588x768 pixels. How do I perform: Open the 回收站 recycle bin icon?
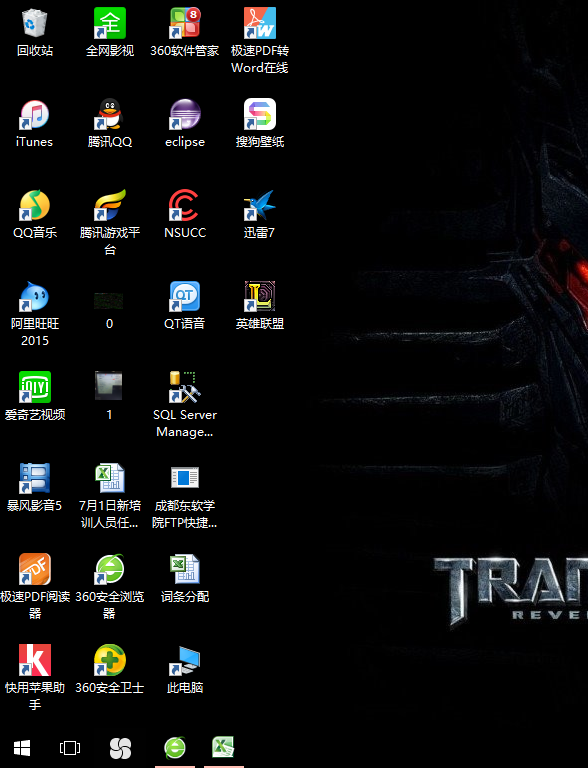click(x=34, y=23)
